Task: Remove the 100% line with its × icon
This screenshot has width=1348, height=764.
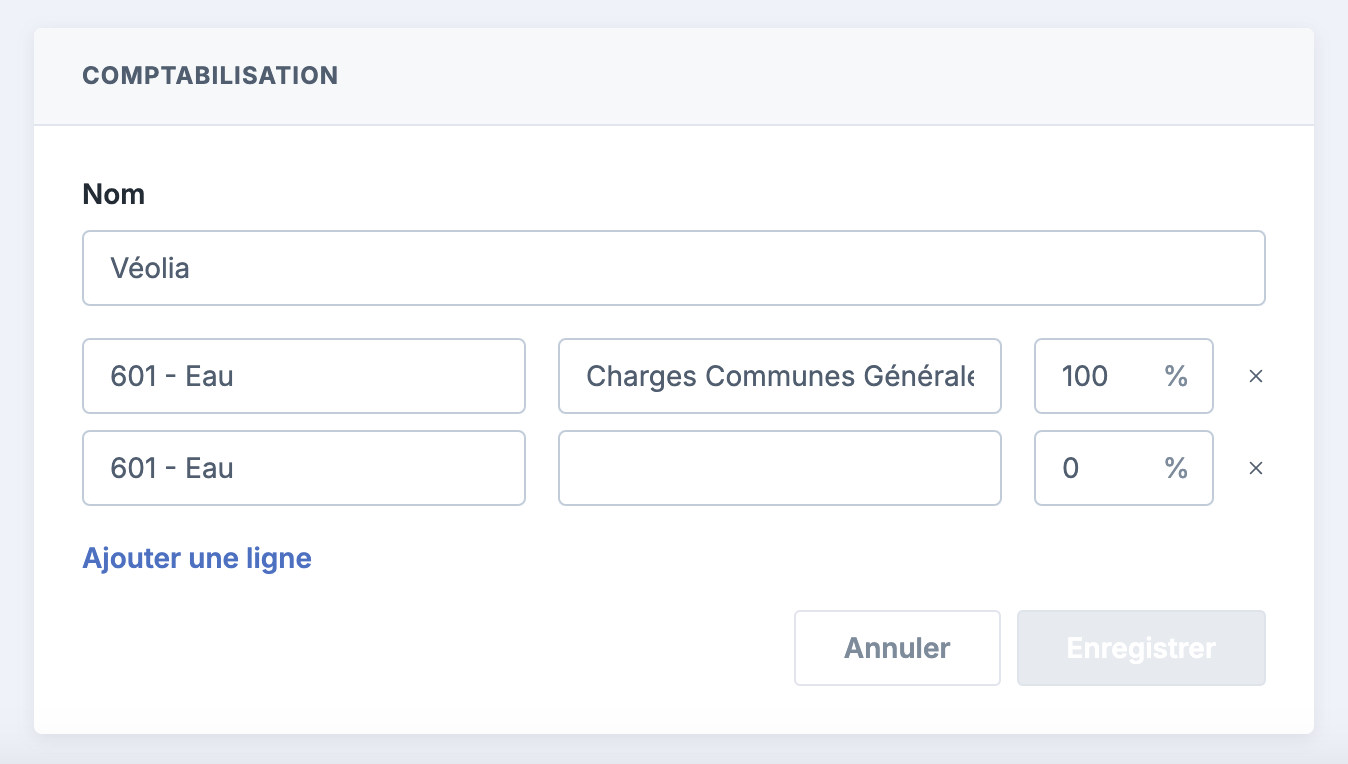Action: (x=1256, y=377)
